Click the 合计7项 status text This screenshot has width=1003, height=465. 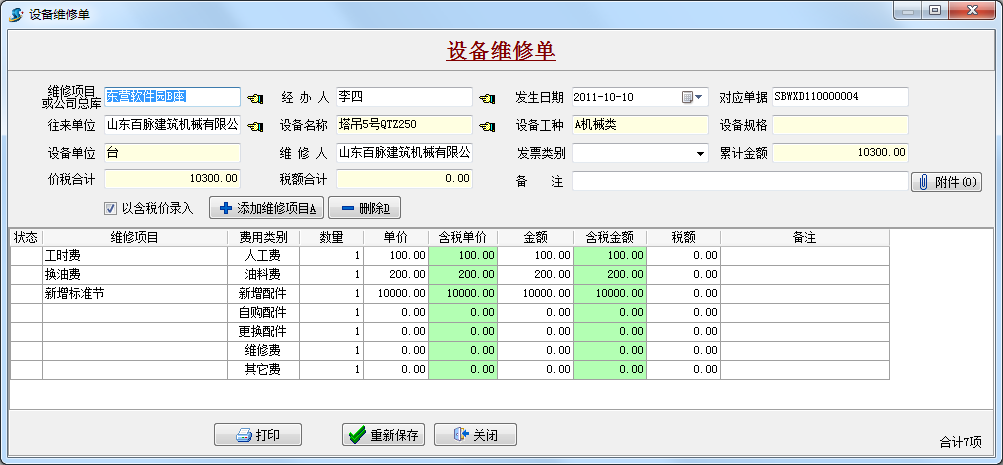point(960,442)
